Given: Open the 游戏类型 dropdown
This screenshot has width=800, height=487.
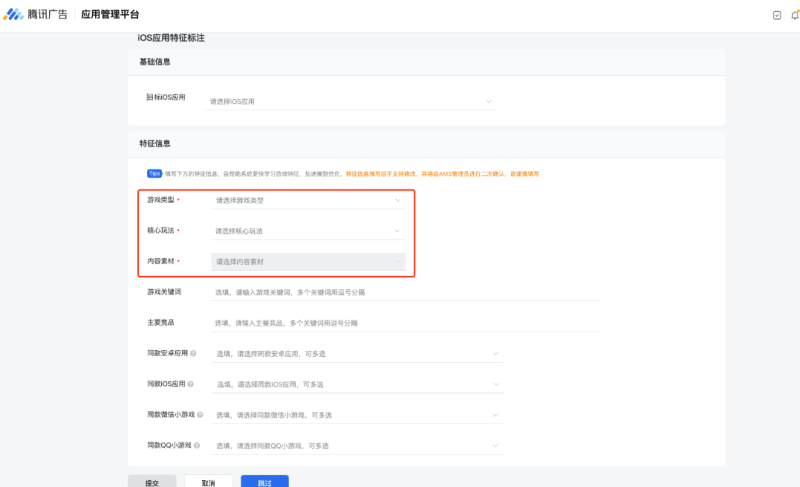Looking at the screenshot, I should click(x=308, y=200).
